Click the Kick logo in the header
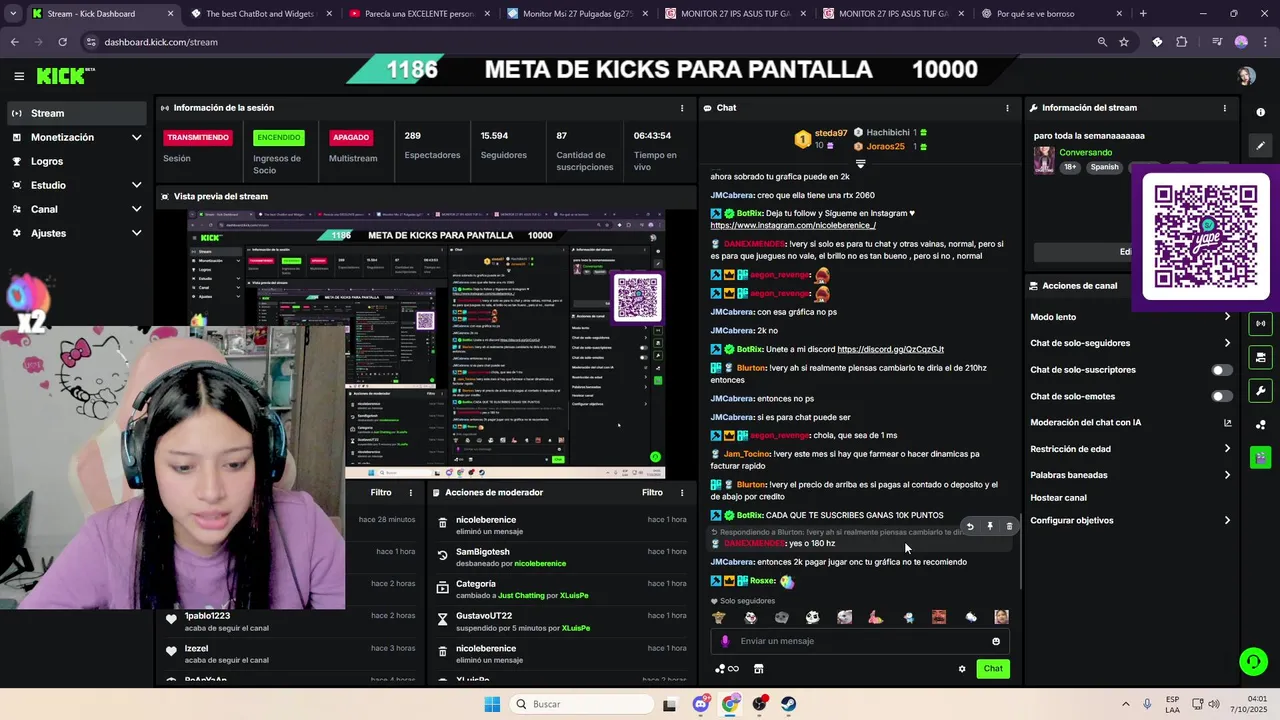Viewport: 1280px width, 720px height. coord(65,76)
